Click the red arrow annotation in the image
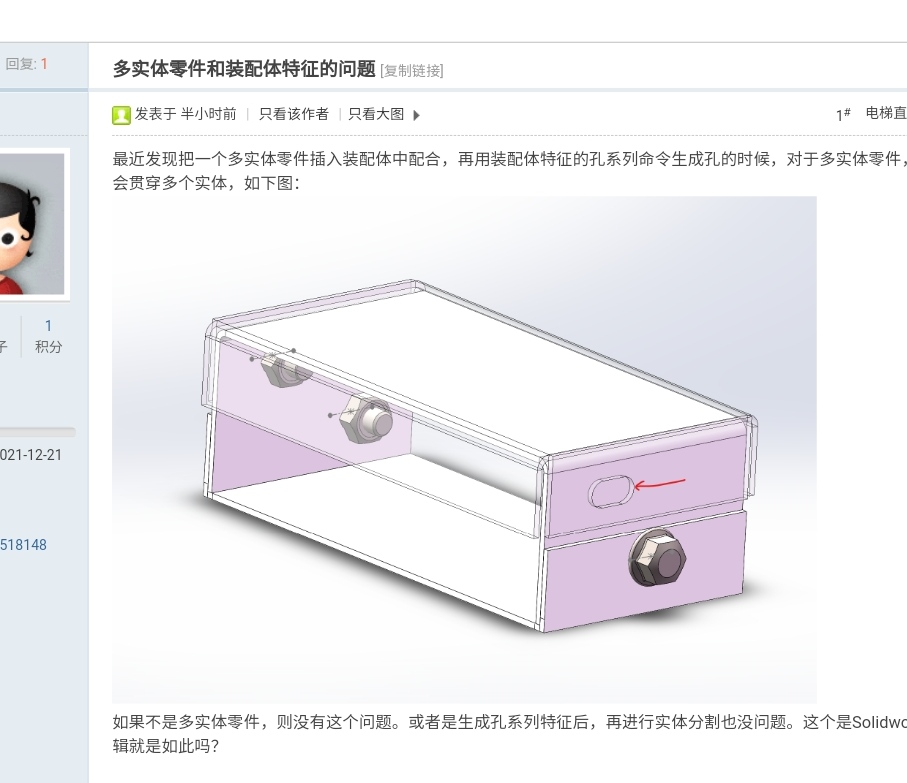This screenshot has width=907, height=783. tap(660, 483)
